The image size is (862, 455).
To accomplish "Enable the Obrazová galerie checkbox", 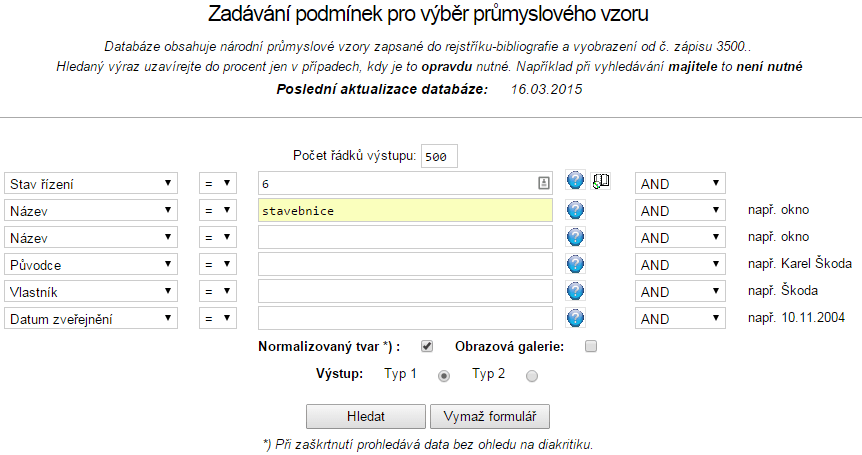I will click(590, 347).
